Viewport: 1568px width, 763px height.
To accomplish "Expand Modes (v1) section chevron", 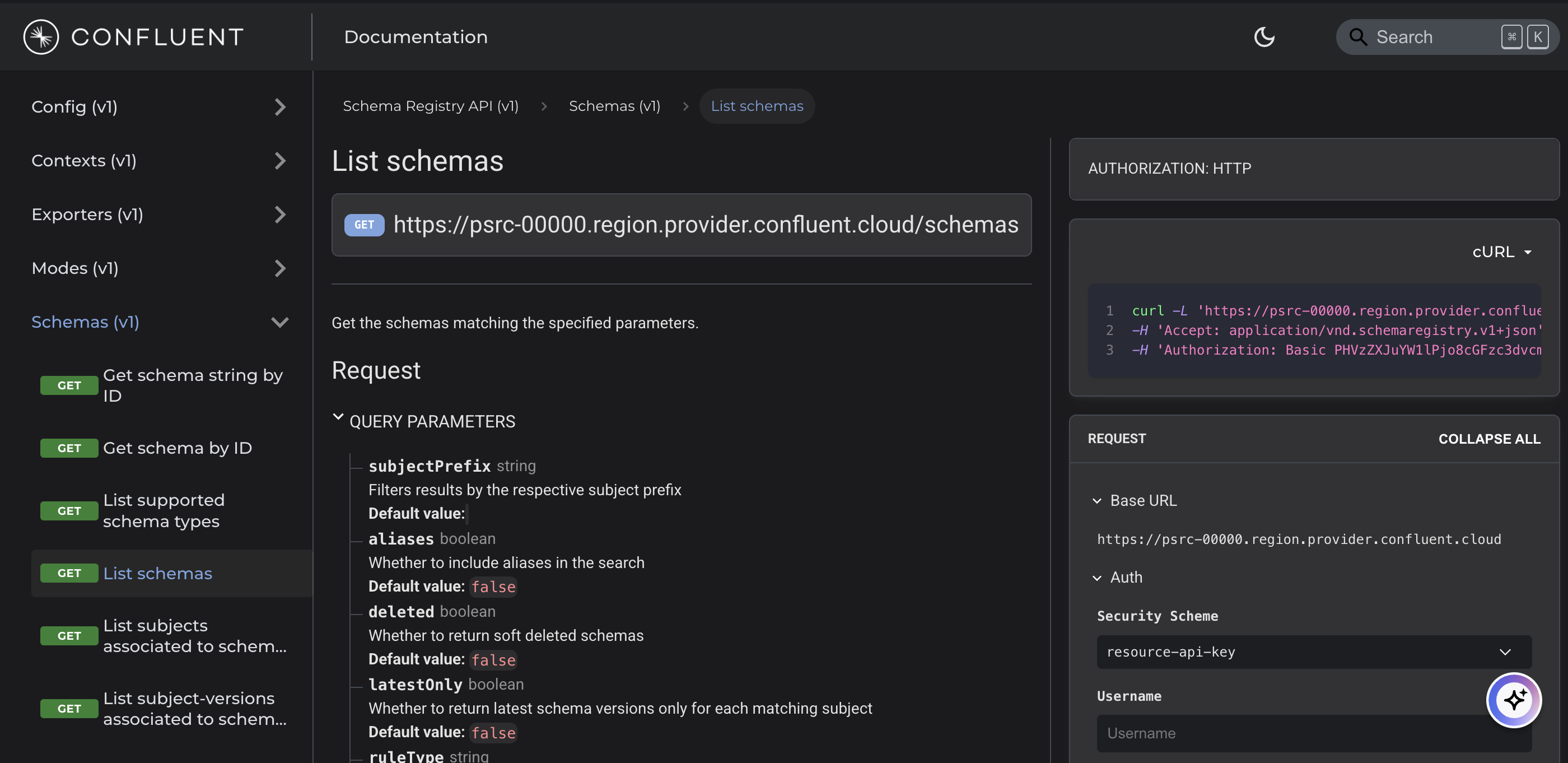I will click(279, 268).
